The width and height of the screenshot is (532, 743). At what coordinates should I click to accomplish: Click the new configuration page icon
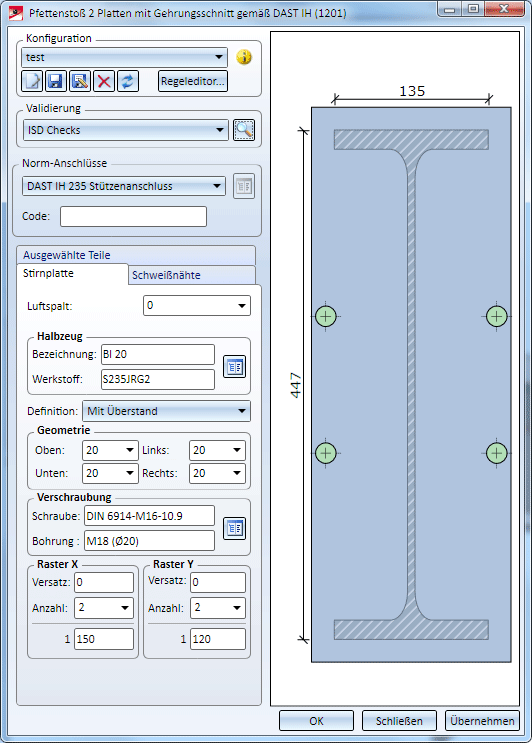tap(32, 81)
